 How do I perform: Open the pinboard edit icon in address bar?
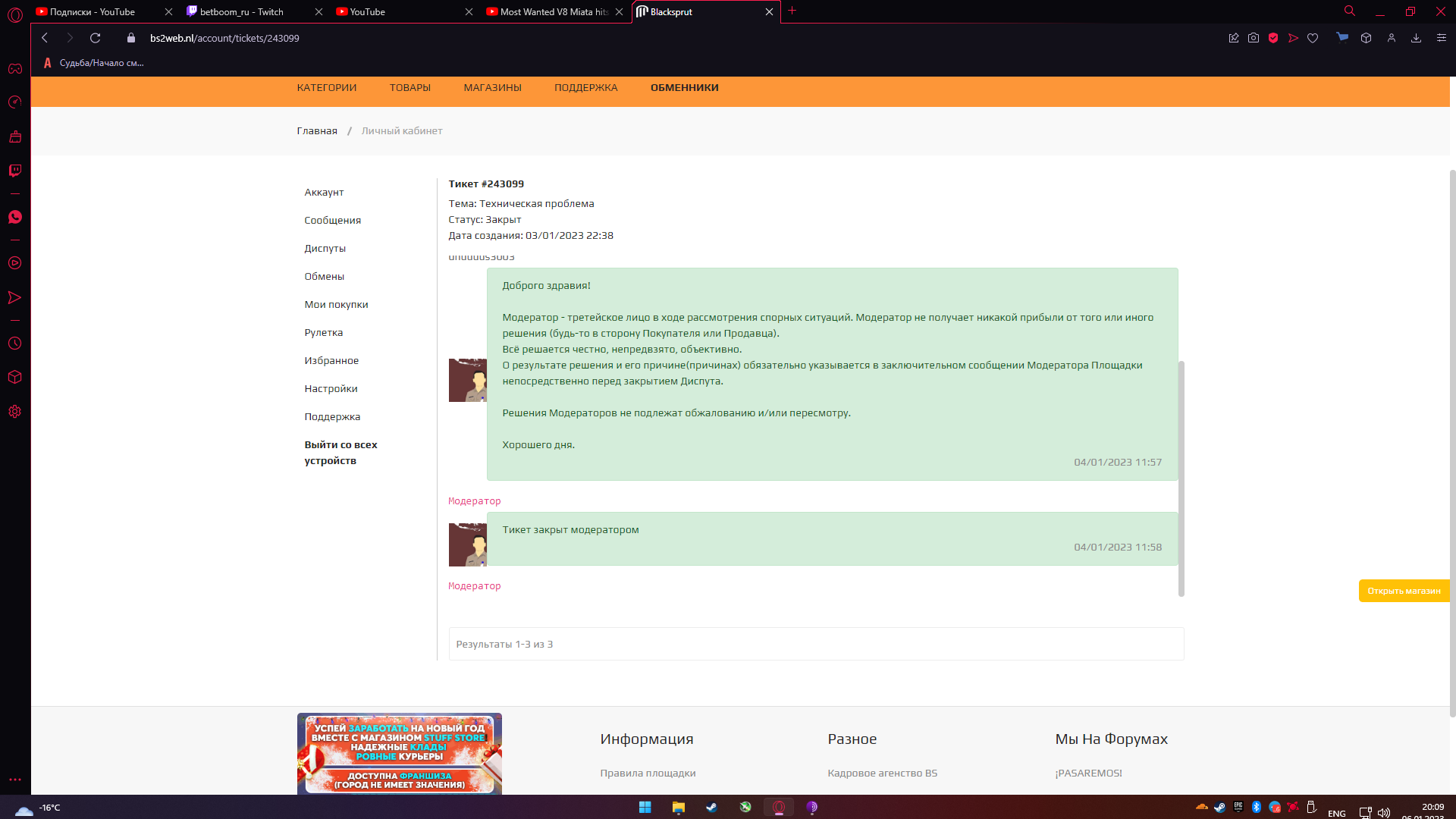pyautogui.click(x=1234, y=38)
